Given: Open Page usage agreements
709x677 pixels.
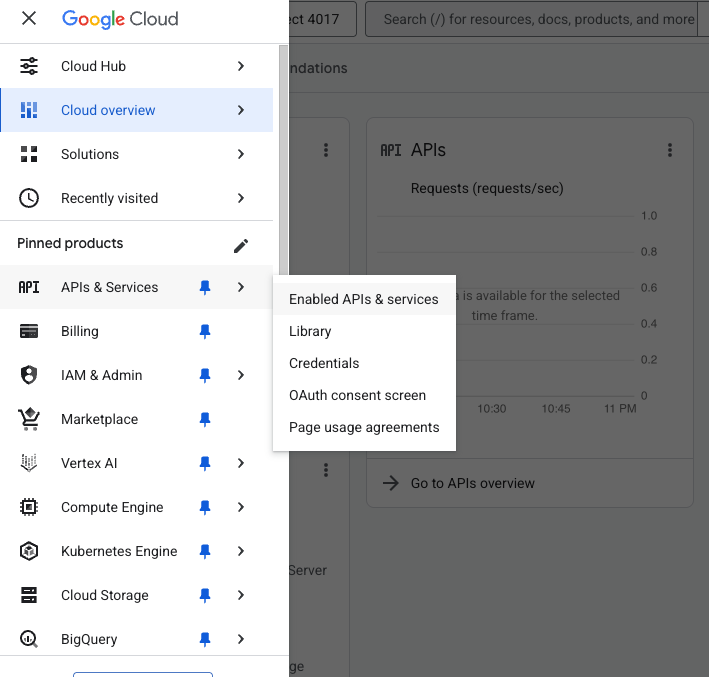Looking at the screenshot, I should pos(364,427).
